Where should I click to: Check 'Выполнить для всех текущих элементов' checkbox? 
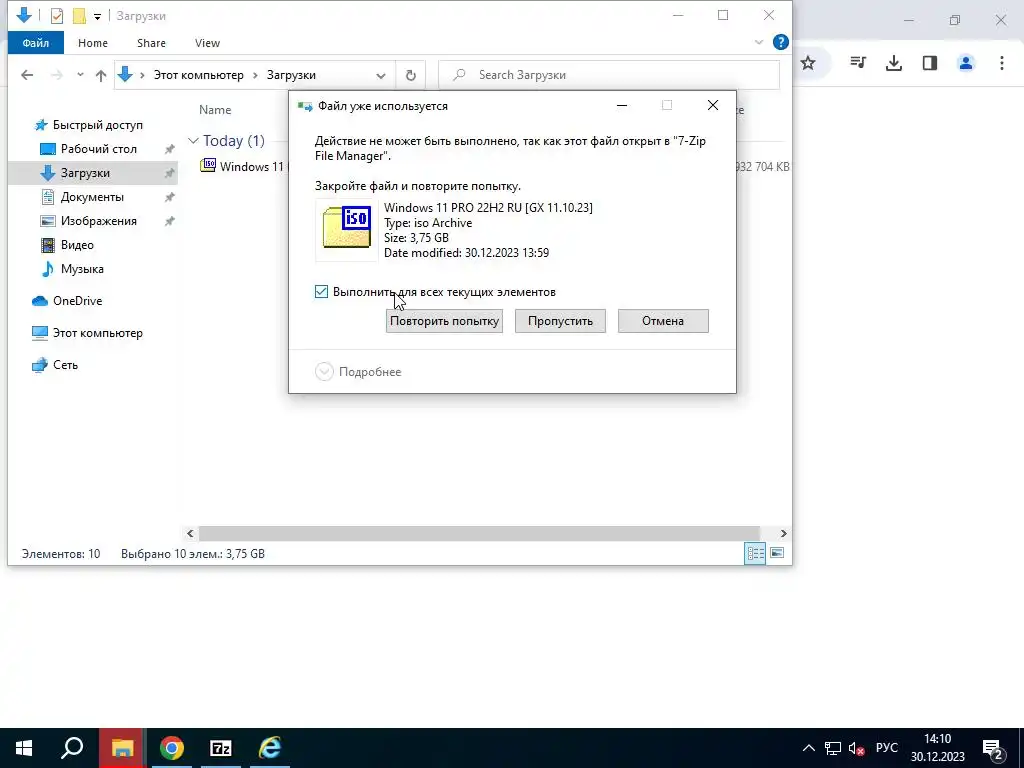(x=321, y=292)
